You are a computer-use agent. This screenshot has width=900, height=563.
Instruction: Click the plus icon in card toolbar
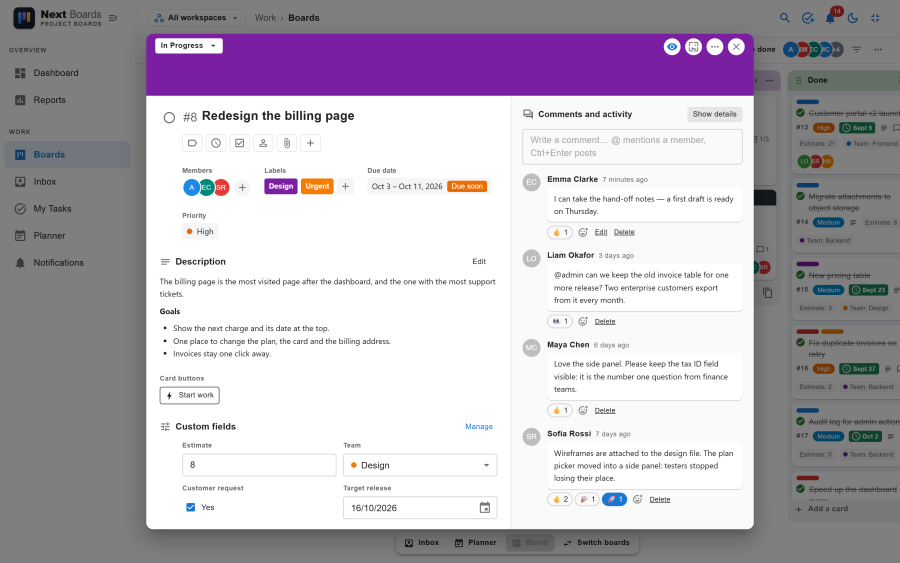coord(311,143)
